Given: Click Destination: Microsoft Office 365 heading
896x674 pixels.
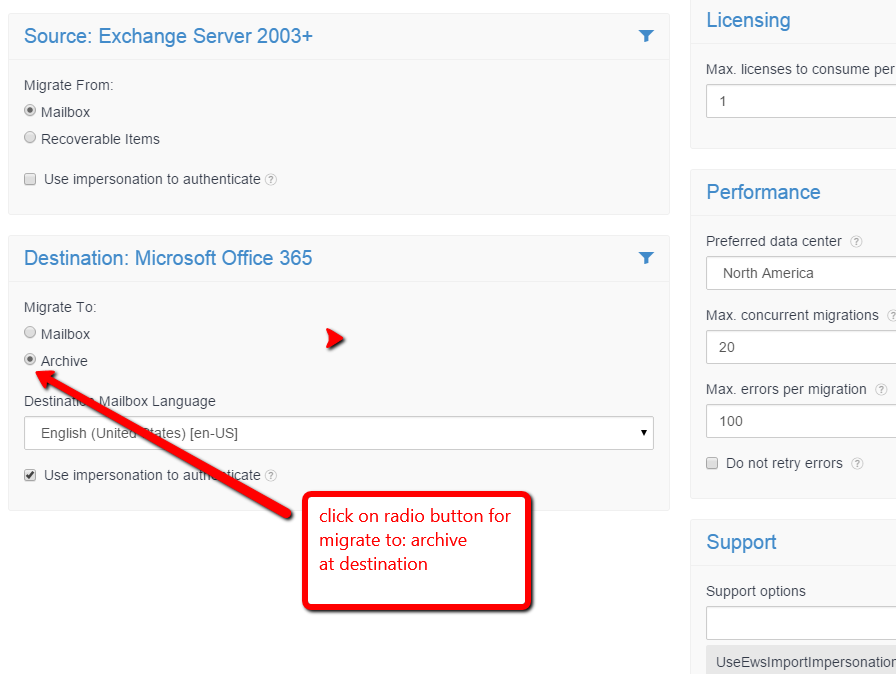Looking at the screenshot, I should click(x=168, y=258).
